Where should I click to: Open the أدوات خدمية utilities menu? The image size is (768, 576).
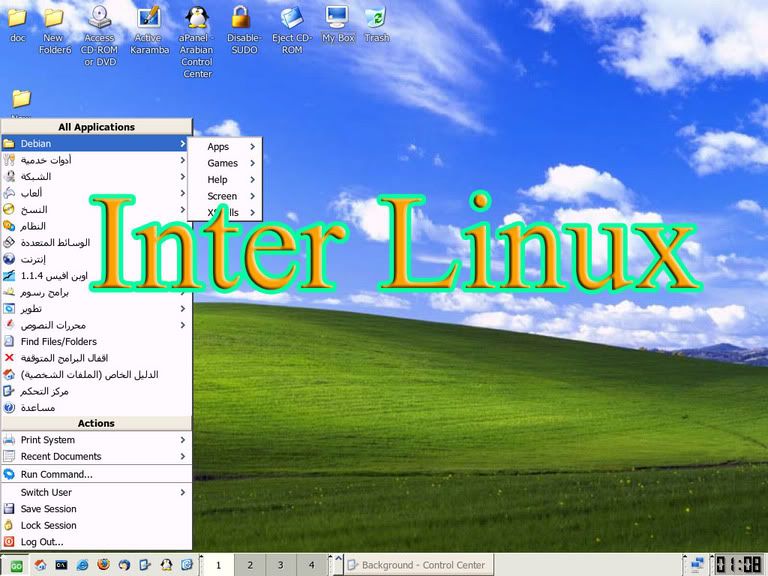pos(96,160)
